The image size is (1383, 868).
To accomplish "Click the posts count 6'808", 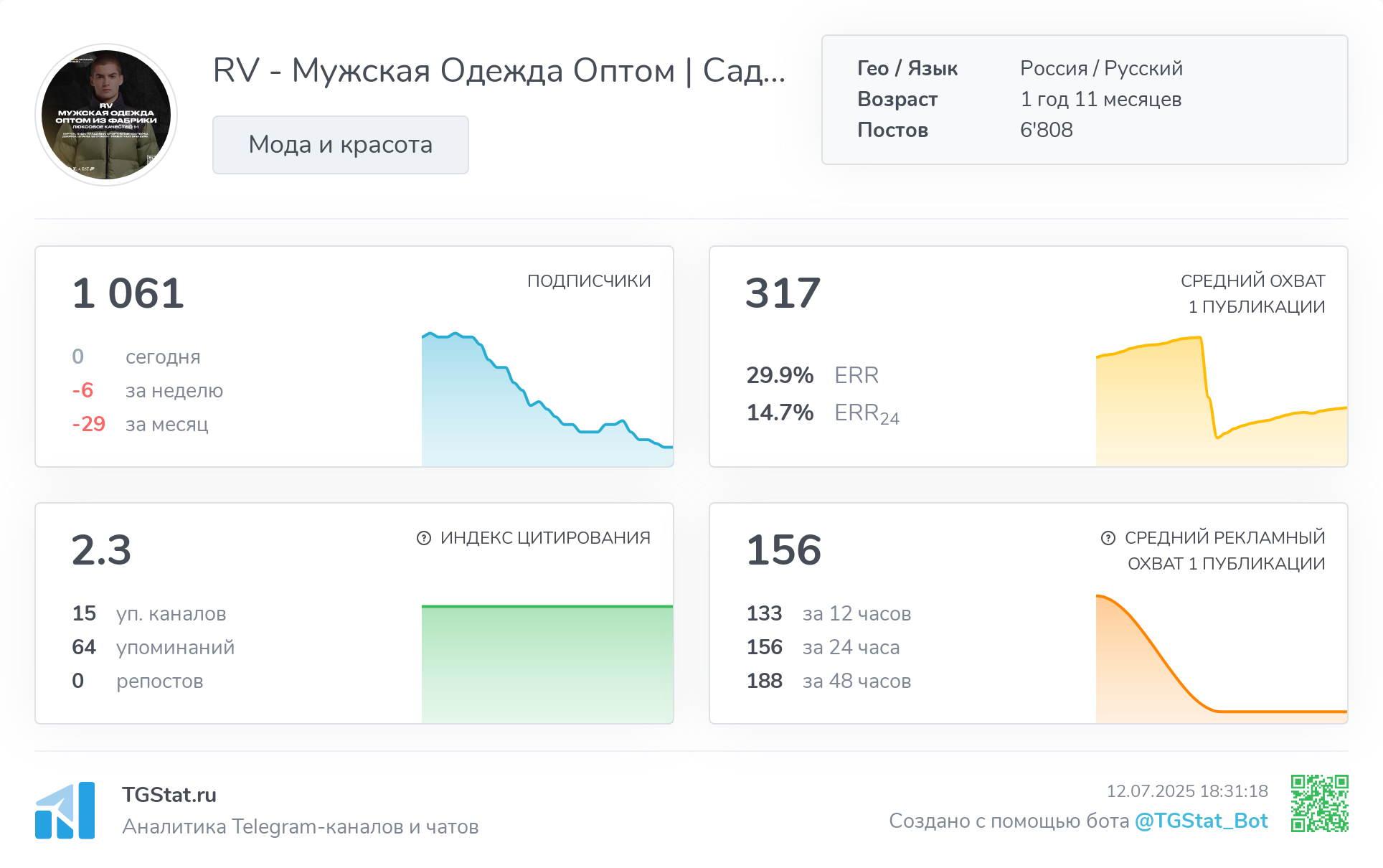I will tap(1047, 130).
